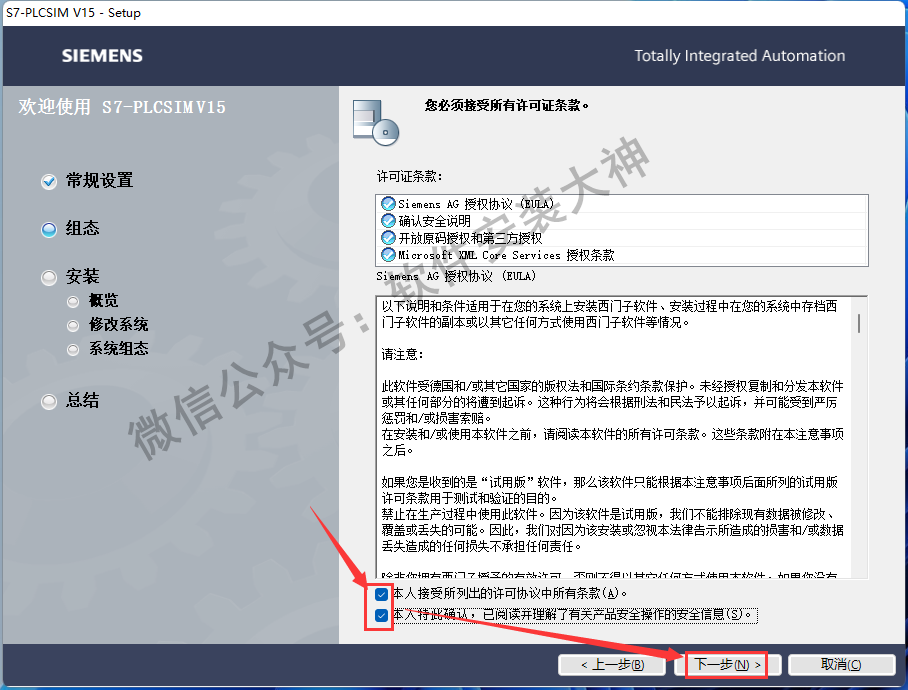Viewport: 908px width, 690px height.
Task: Click the 许可证条款: label
Action: [409, 177]
